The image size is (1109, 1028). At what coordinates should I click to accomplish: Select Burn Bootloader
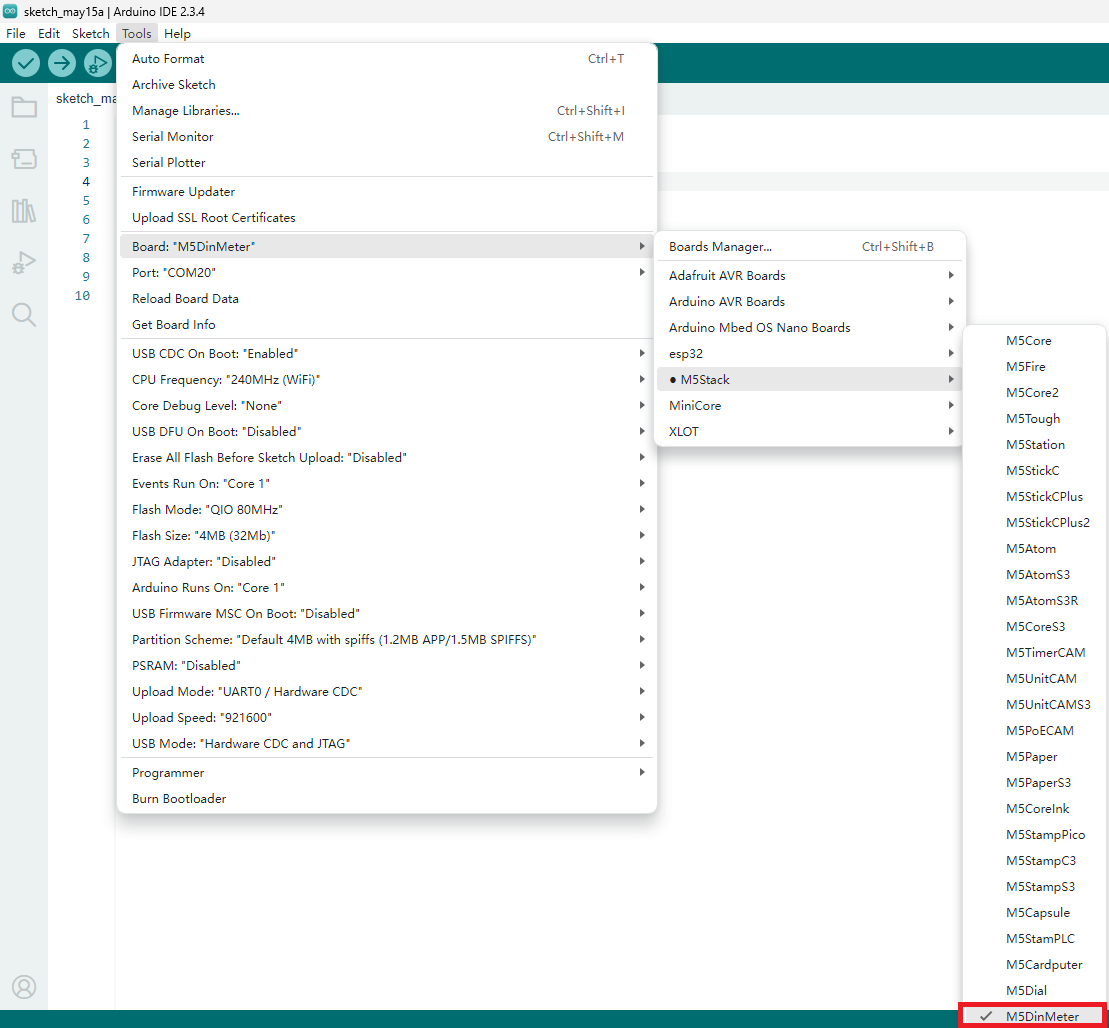[x=387, y=799]
